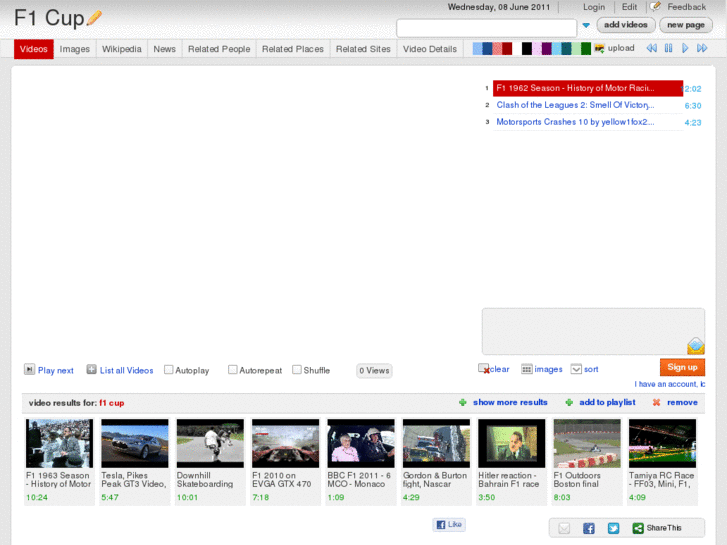Click the Sign up button
Screen dimensions: 727x545
click(x=682, y=367)
